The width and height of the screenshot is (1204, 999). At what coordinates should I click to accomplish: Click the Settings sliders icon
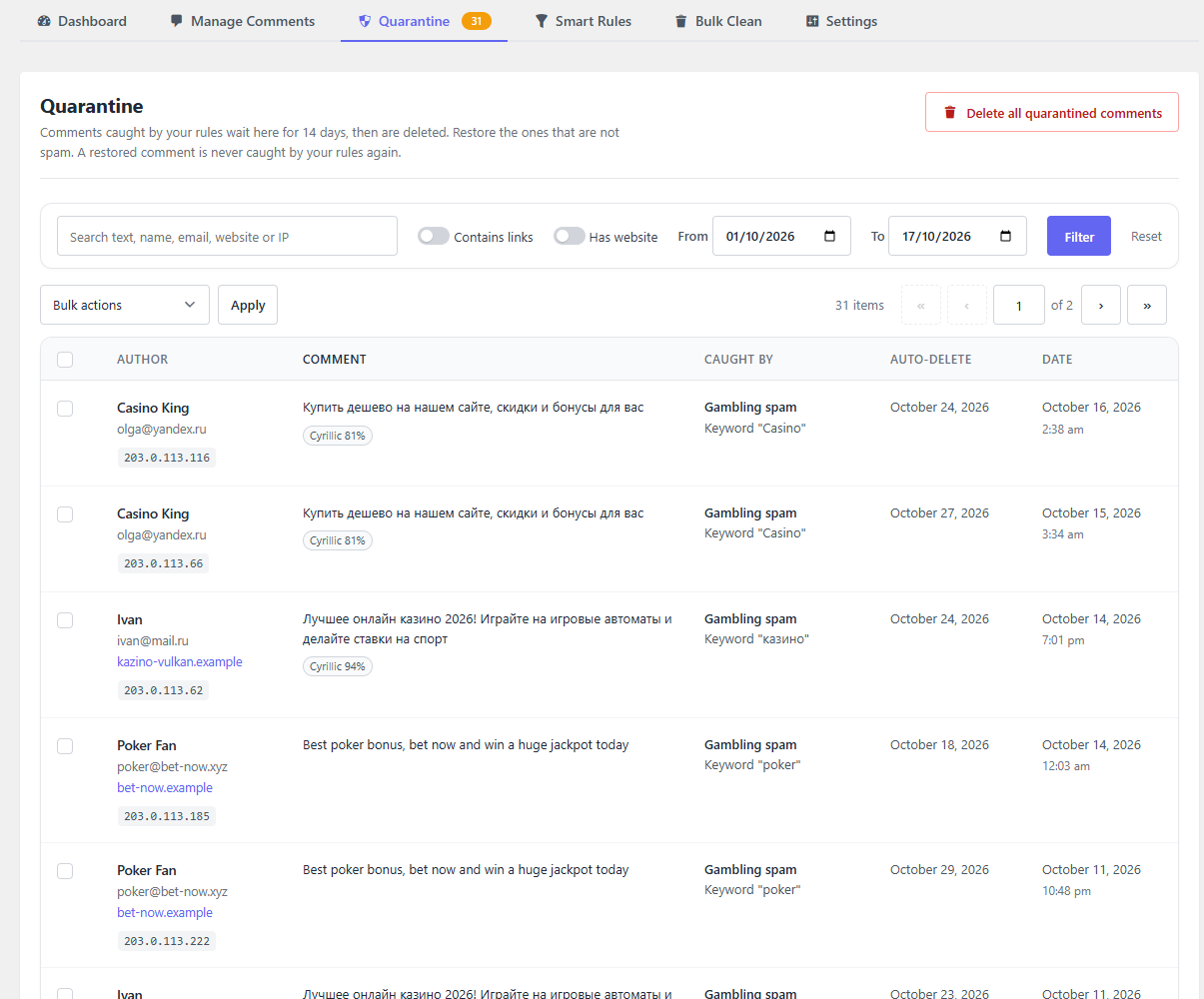(x=812, y=21)
